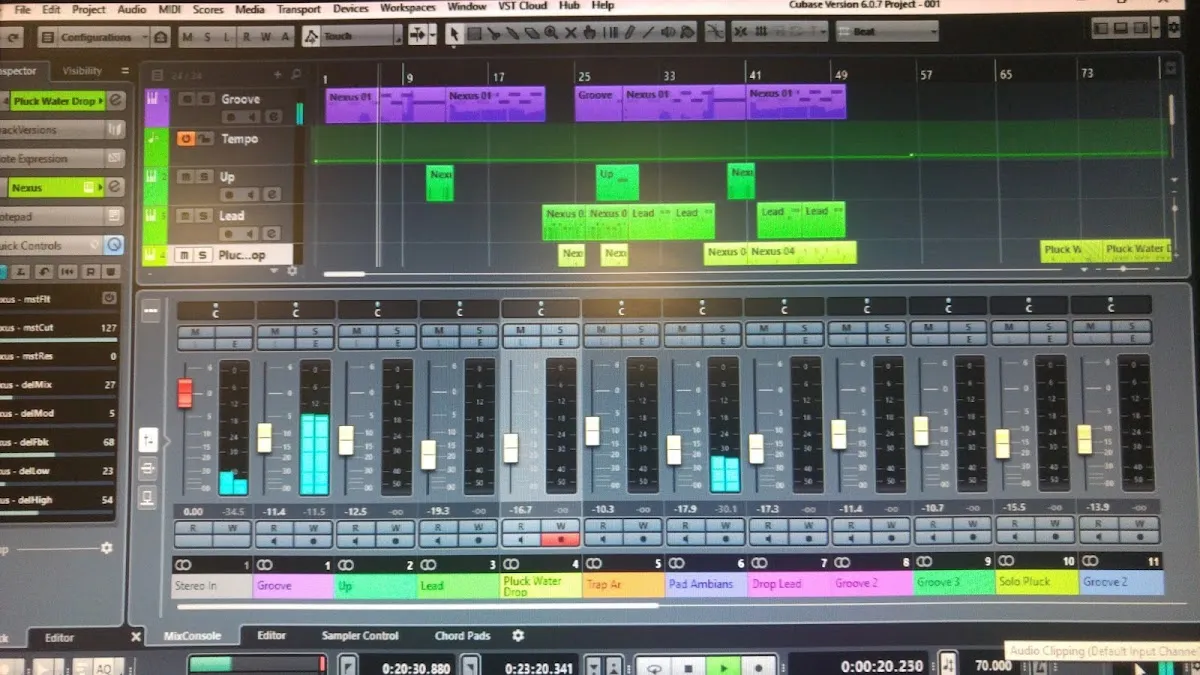
Task: Mute the Up track in track list
Action: point(185,177)
